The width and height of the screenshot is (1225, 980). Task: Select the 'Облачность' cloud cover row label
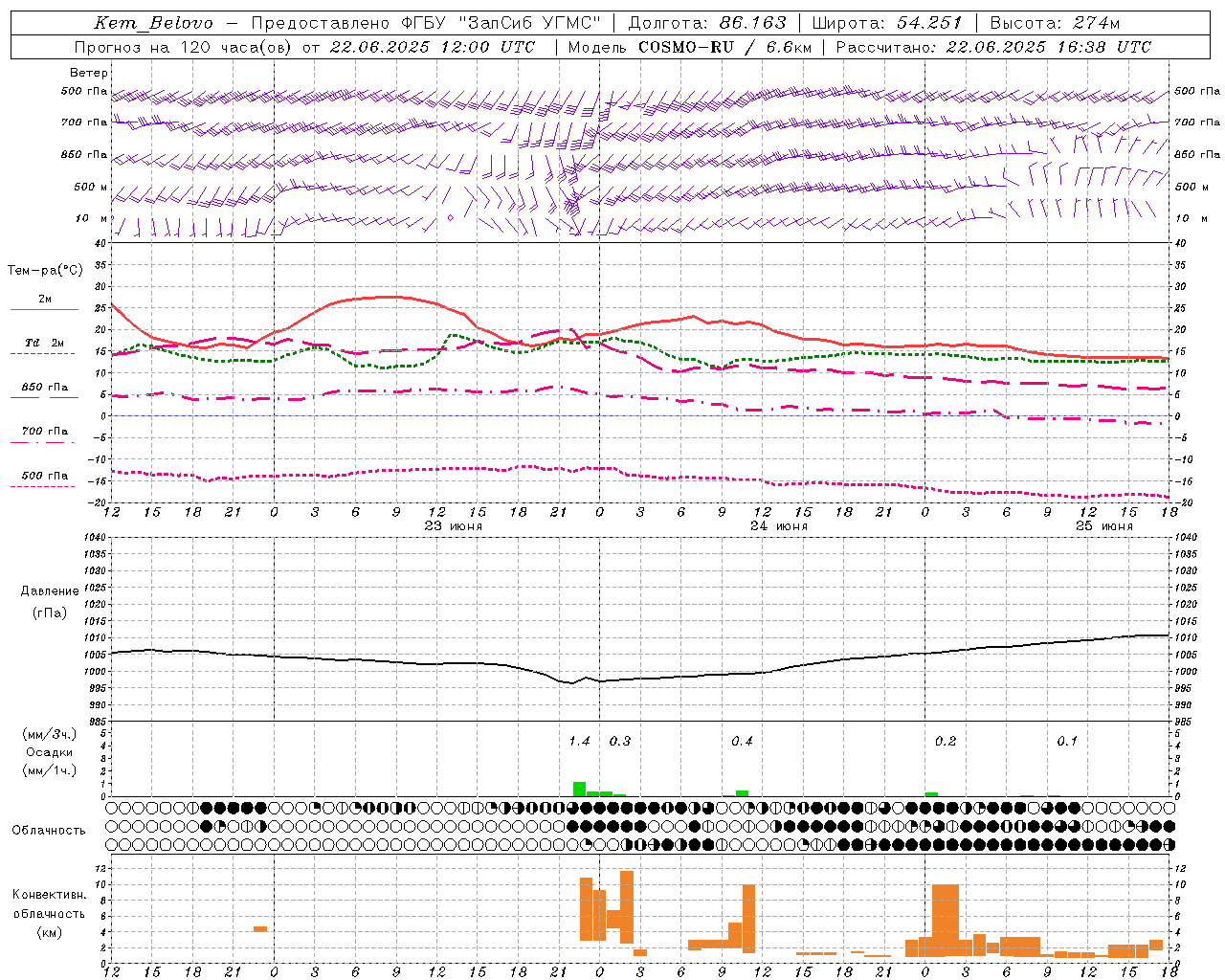tap(49, 831)
